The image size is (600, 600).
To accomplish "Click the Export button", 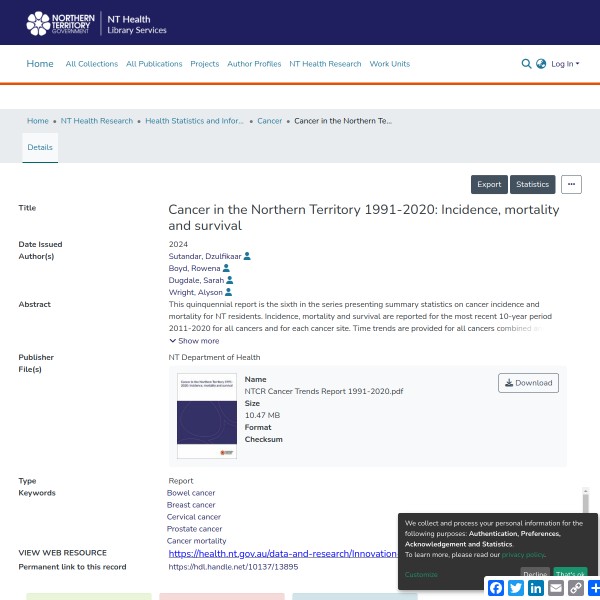I will (489, 184).
